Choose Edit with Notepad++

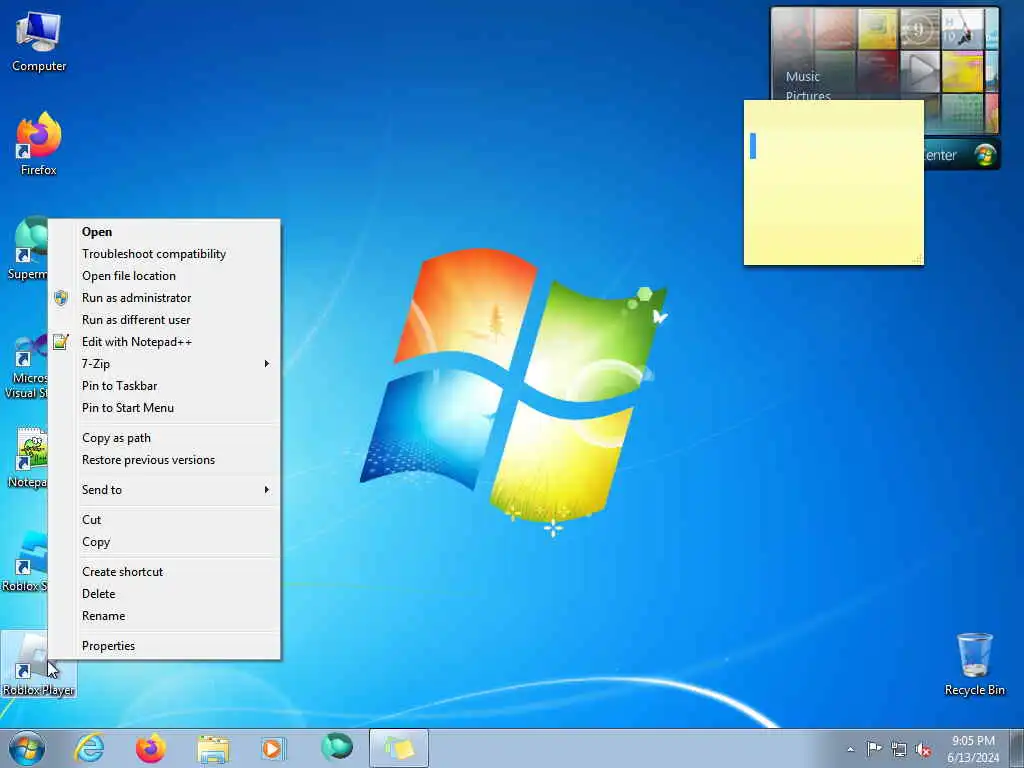pyautogui.click(x=165, y=342)
